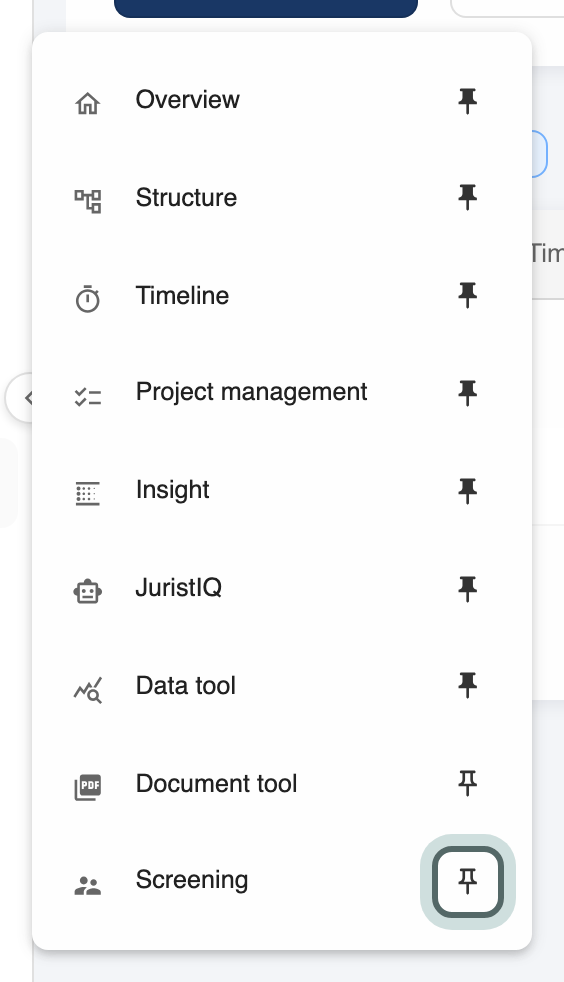Image resolution: width=564 pixels, height=982 pixels.
Task: Select the Insight menu entry
Action: click(172, 490)
